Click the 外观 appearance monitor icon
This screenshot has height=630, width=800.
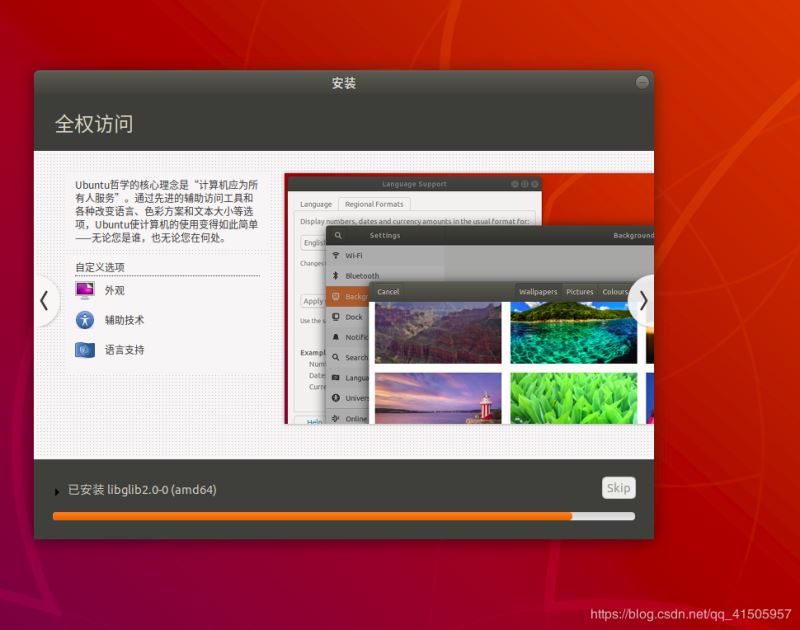tap(84, 291)
